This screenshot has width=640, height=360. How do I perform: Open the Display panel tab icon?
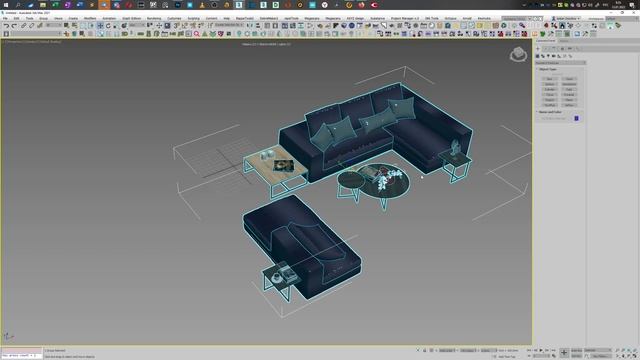coord(570,49)
